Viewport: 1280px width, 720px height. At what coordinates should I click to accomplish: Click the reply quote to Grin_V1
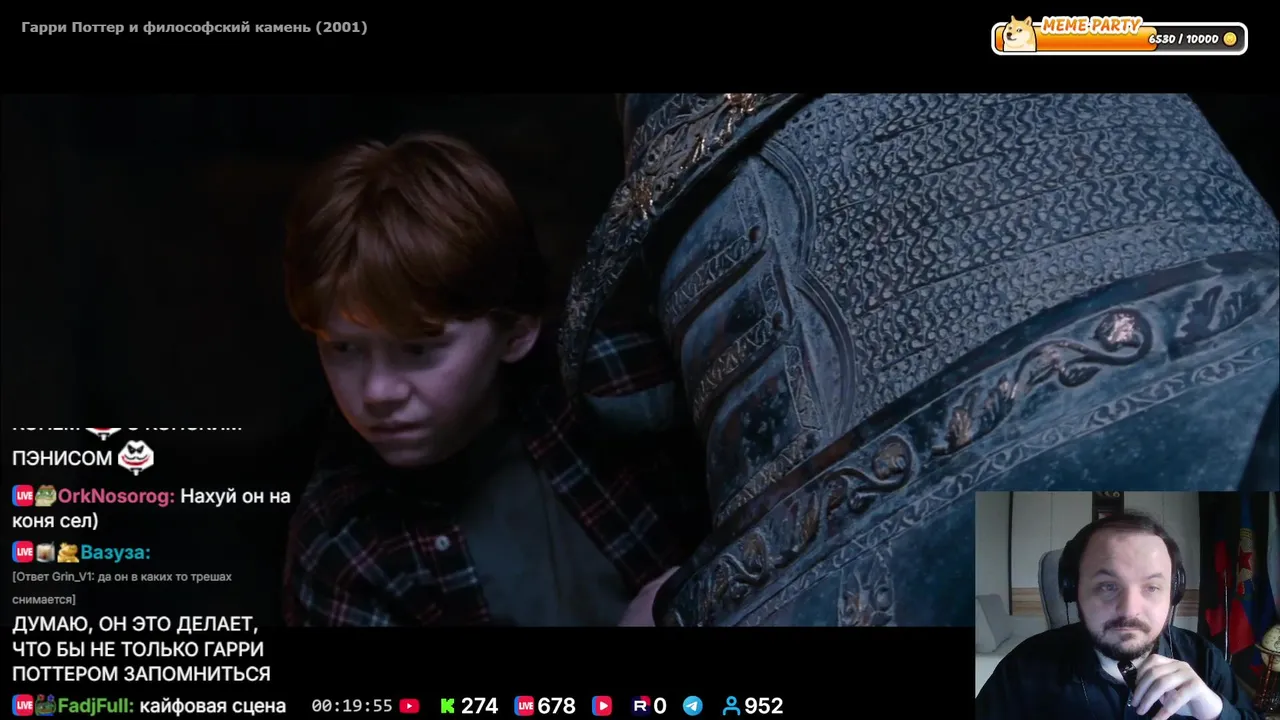[122, 588]
